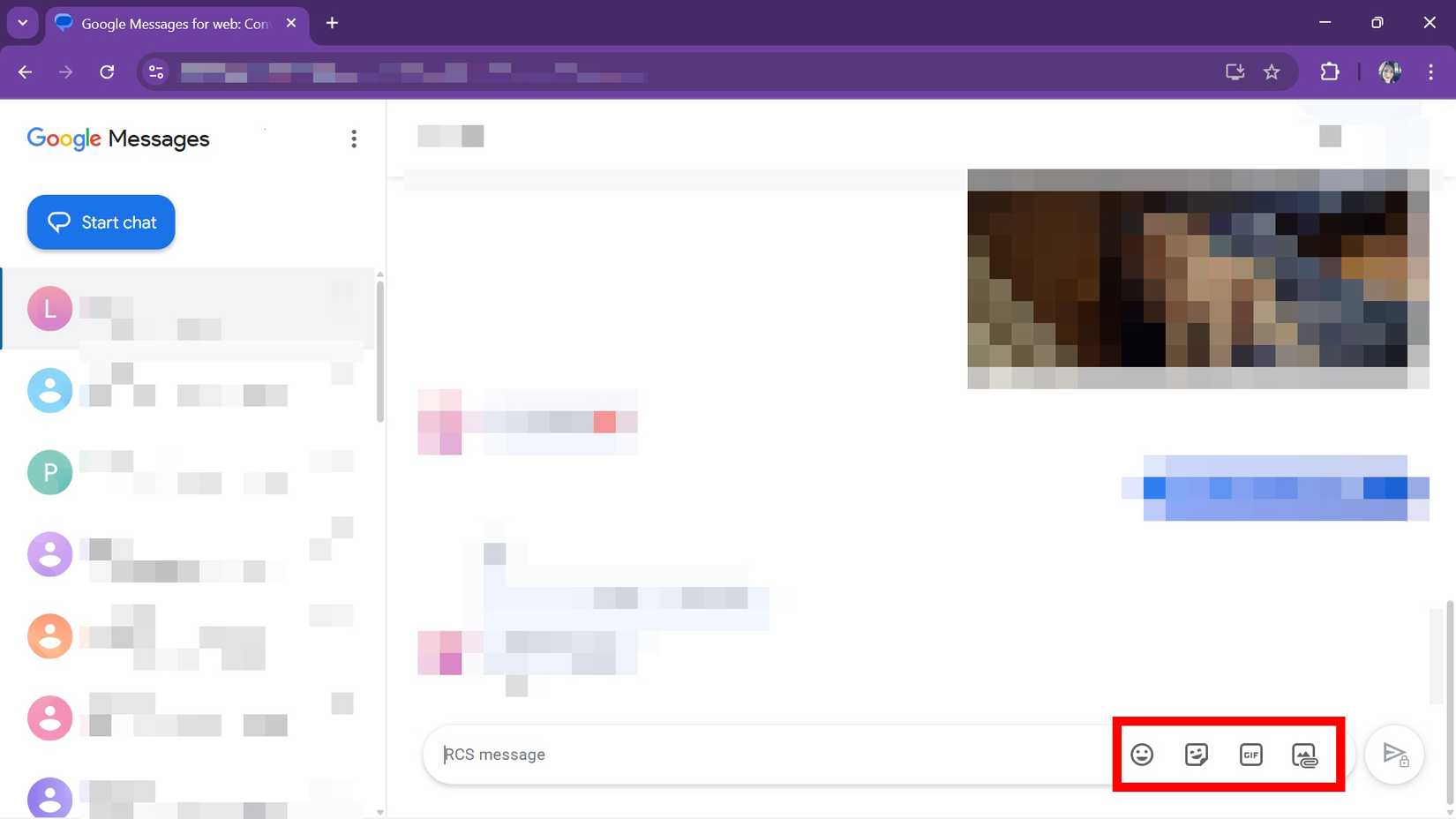Click the Start chat button

coord(101,222)
